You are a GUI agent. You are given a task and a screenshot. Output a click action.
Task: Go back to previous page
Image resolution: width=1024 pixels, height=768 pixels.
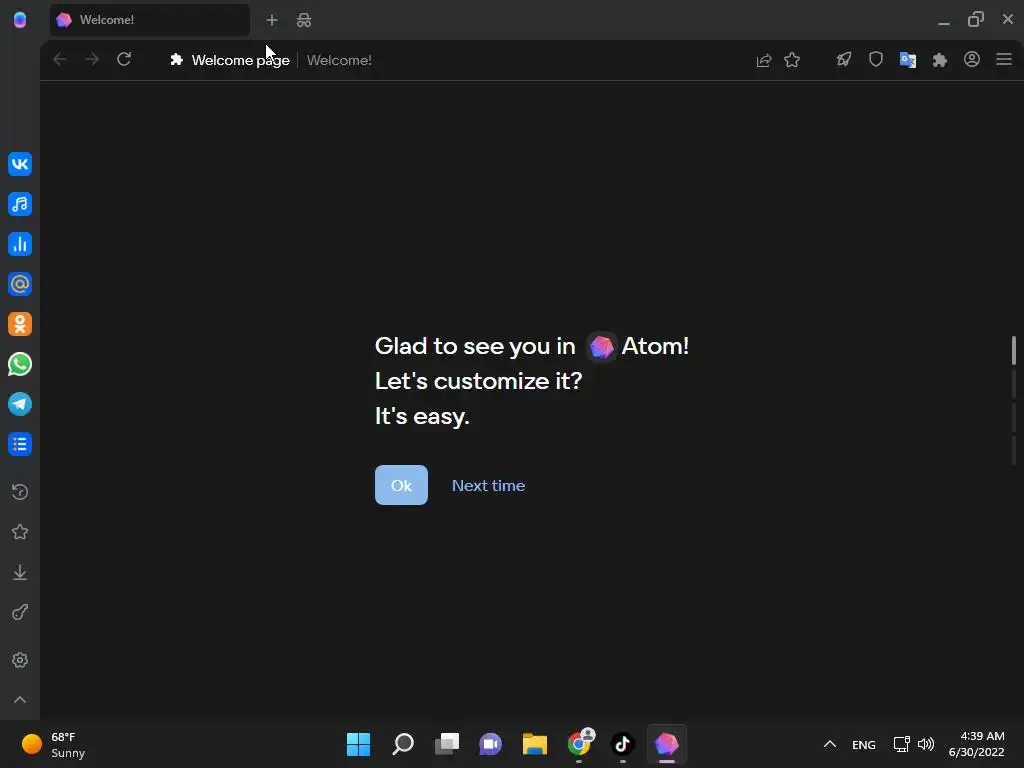click(x=59, y=59)
